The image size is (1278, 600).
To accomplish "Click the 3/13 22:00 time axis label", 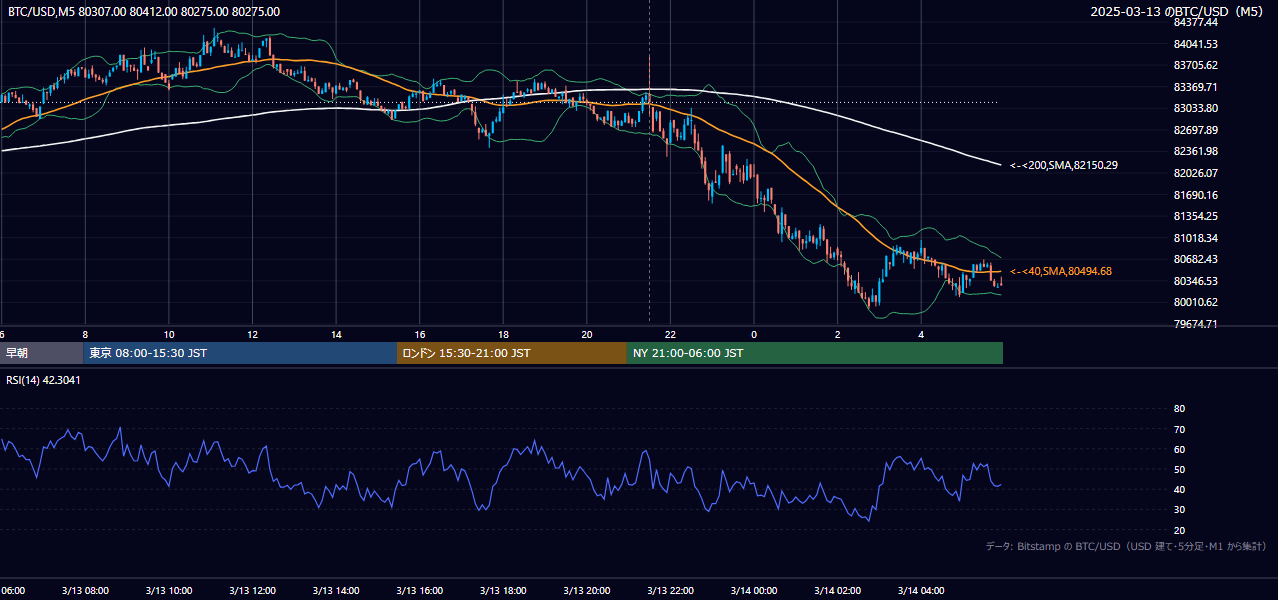I will (x=670, y=591).
